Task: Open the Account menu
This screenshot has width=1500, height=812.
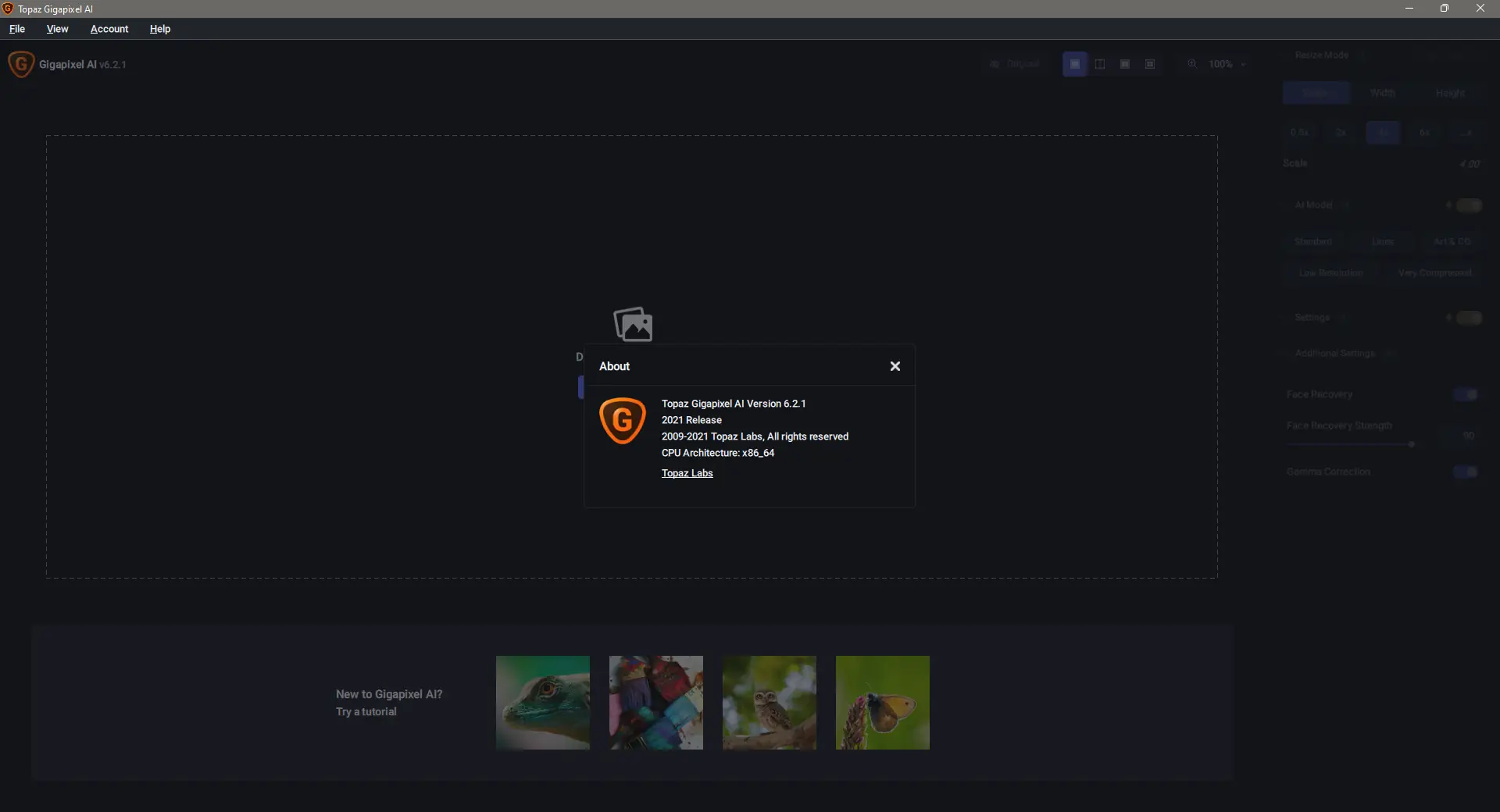Action: point(109,29)
